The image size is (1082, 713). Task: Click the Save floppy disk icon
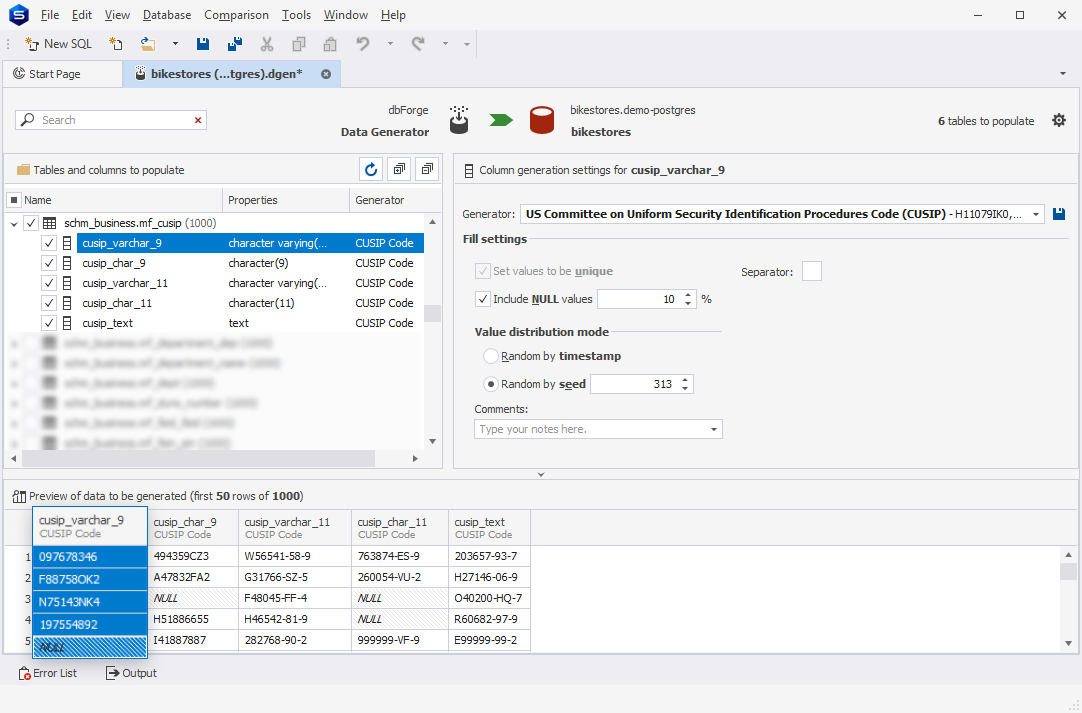tap(203, 43)
